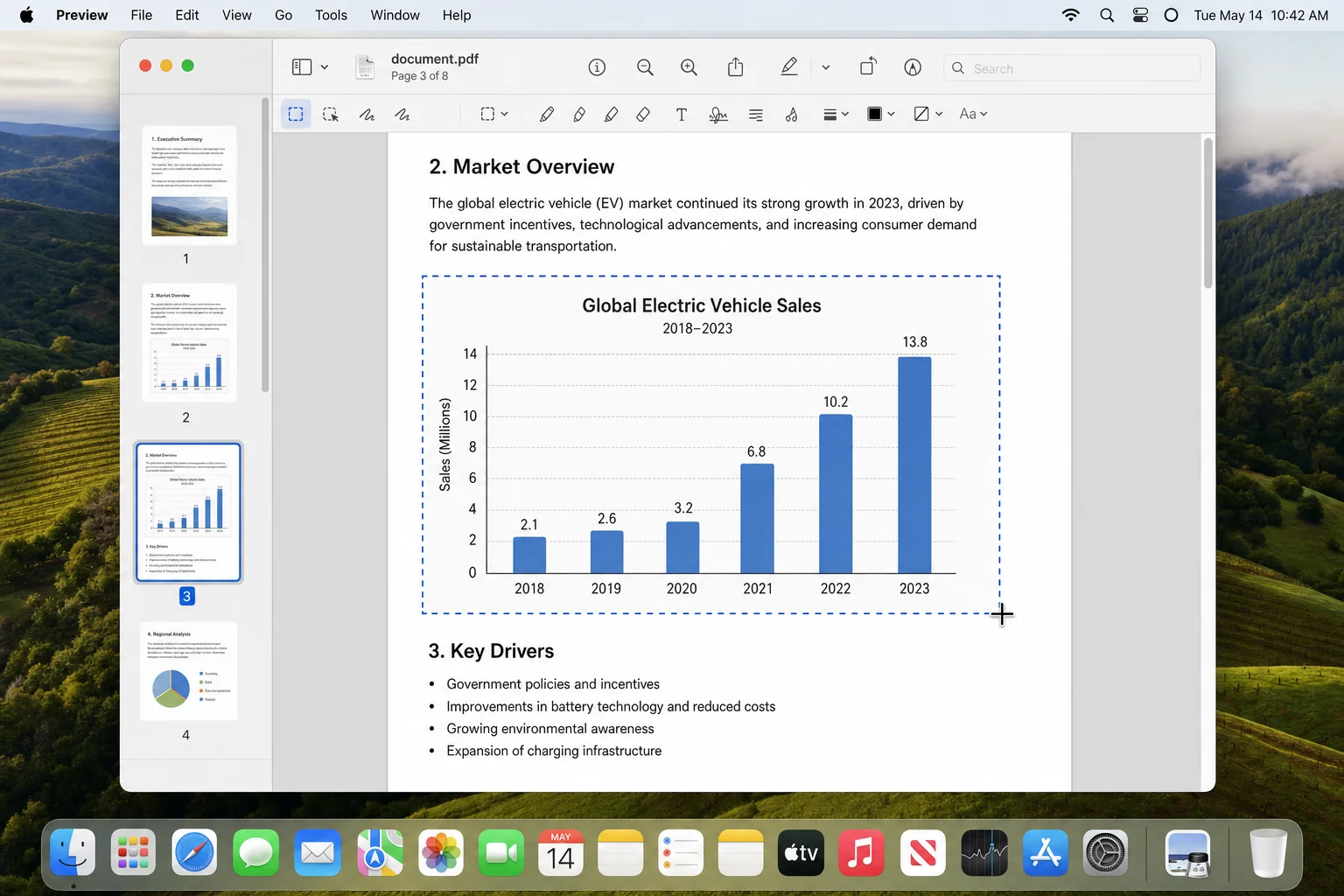
Task: Open the Text Style Aa dropdown
Action: [973, 114]
